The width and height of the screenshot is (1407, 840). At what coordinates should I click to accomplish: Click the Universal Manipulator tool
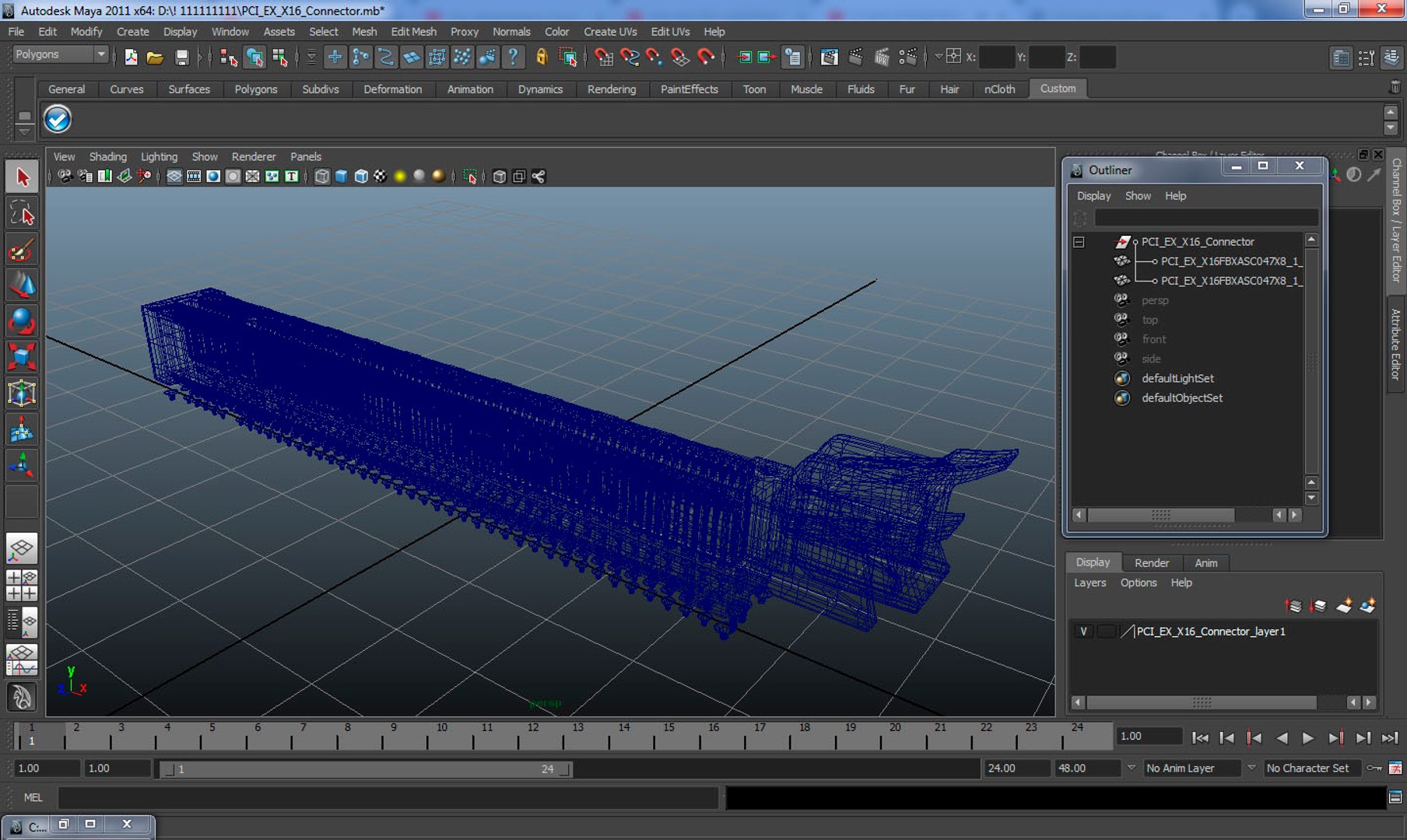(x=22, y=393)
